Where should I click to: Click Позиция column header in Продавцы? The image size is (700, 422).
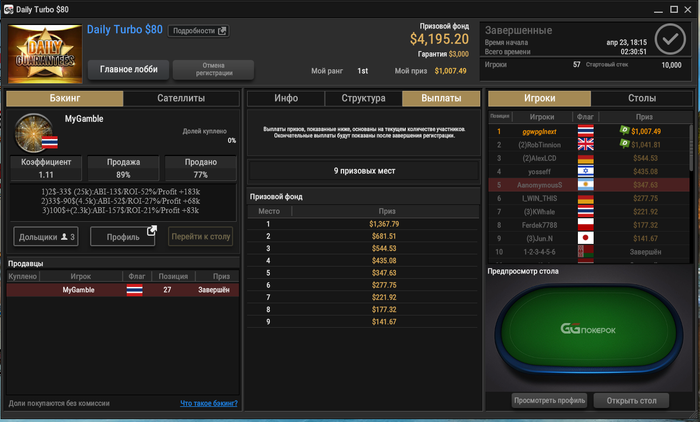click(x=173, y=276)
